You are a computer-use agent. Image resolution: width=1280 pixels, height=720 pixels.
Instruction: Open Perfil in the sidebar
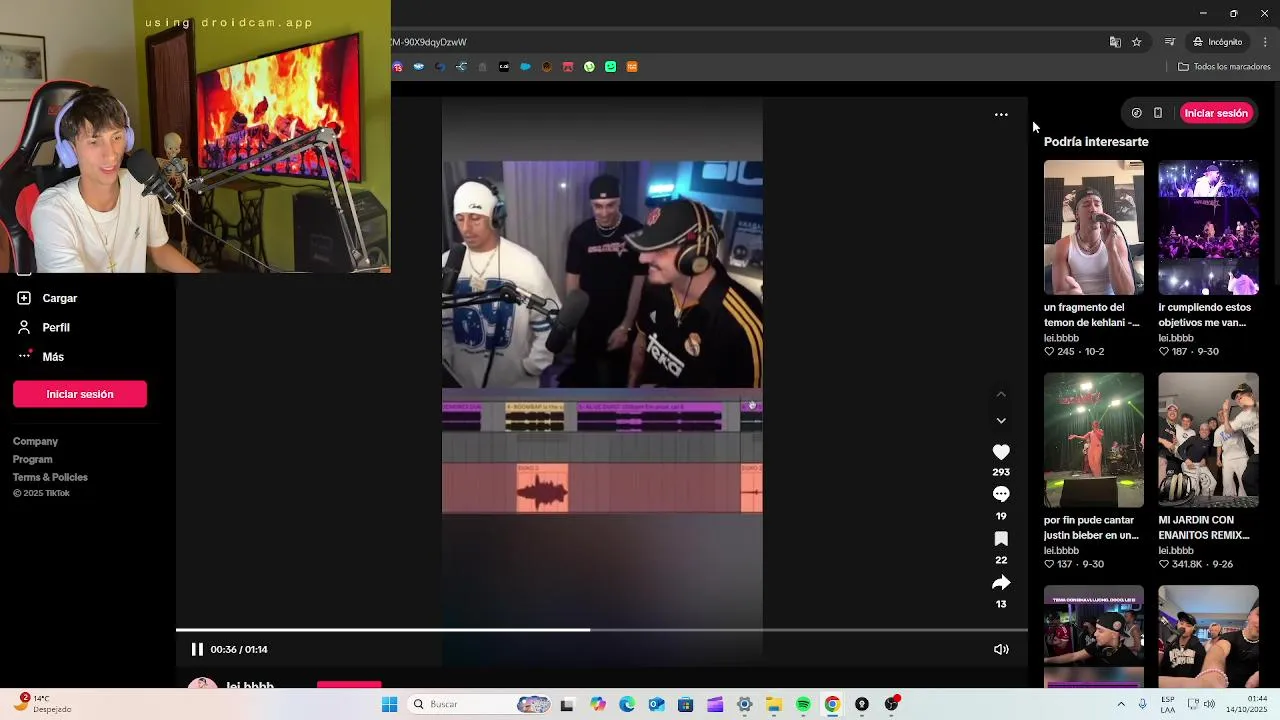[56, 327]
